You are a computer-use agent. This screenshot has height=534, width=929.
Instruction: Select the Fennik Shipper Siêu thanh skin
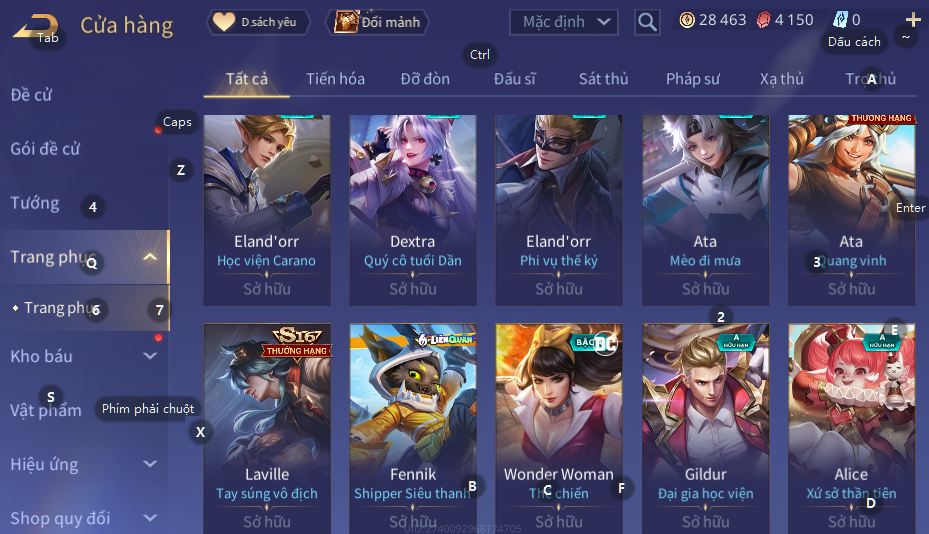point(413,429)
